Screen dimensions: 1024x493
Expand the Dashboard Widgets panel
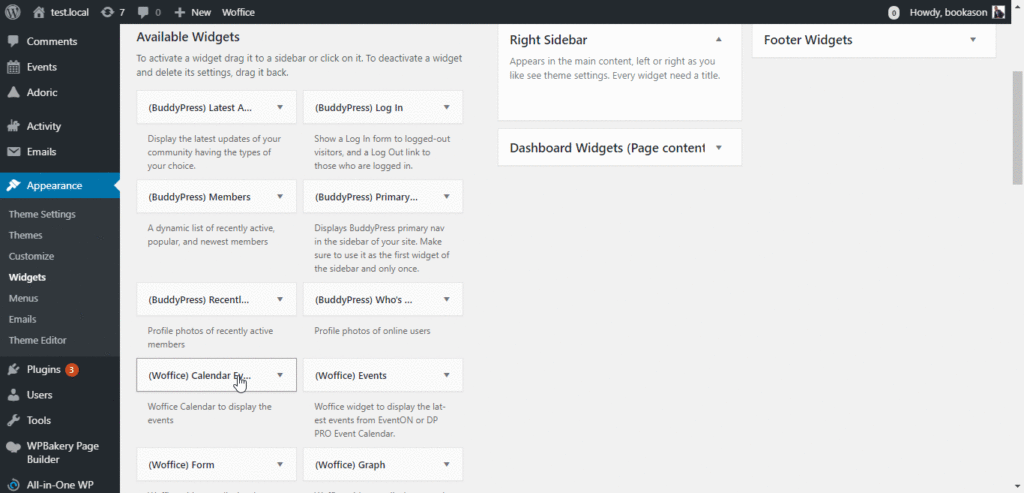718,148
